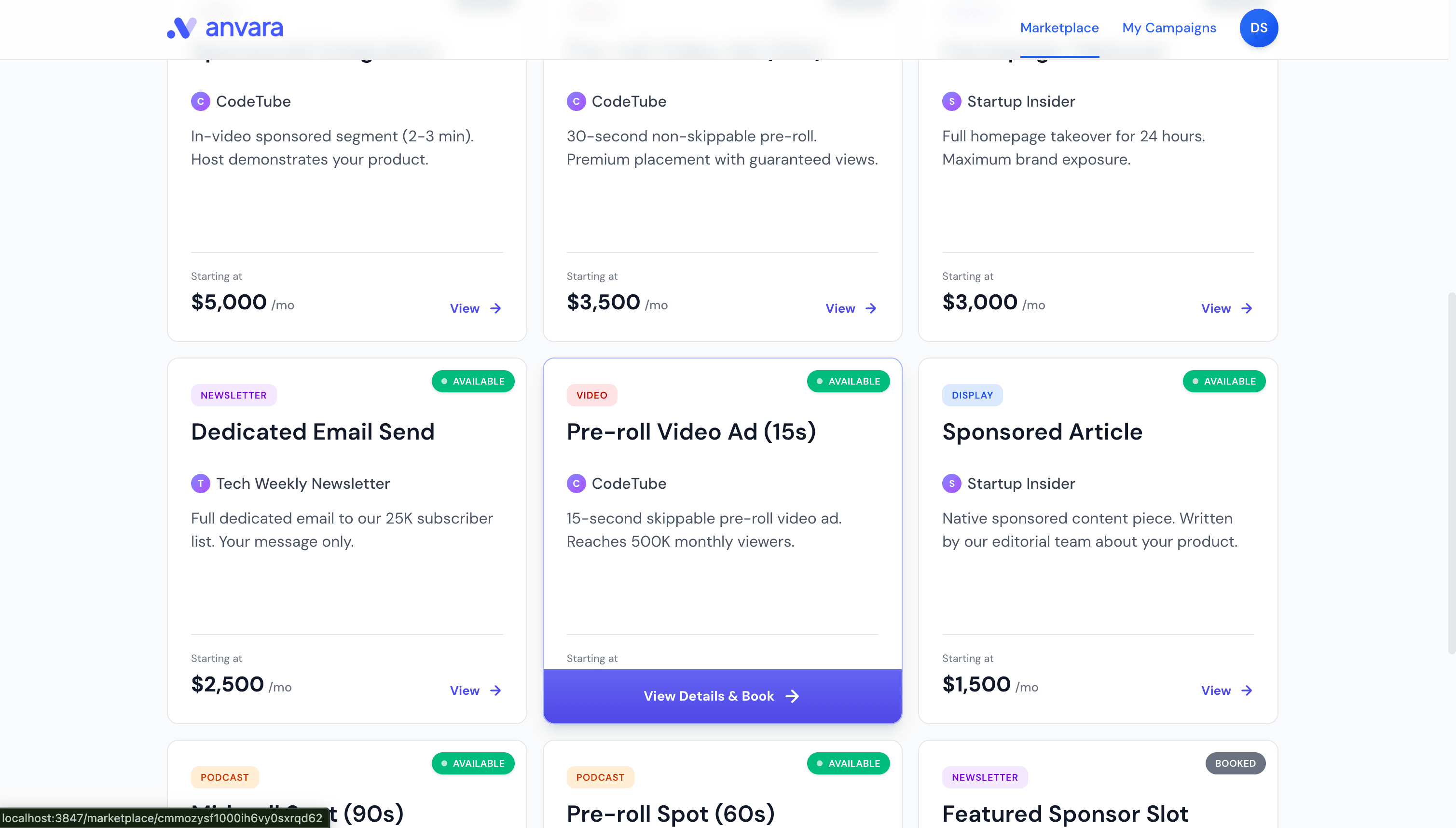The image size is (1456, 828).
Task: Click the DISPLAY badge on Sponsored Article
Action: [x=972, y=395]
